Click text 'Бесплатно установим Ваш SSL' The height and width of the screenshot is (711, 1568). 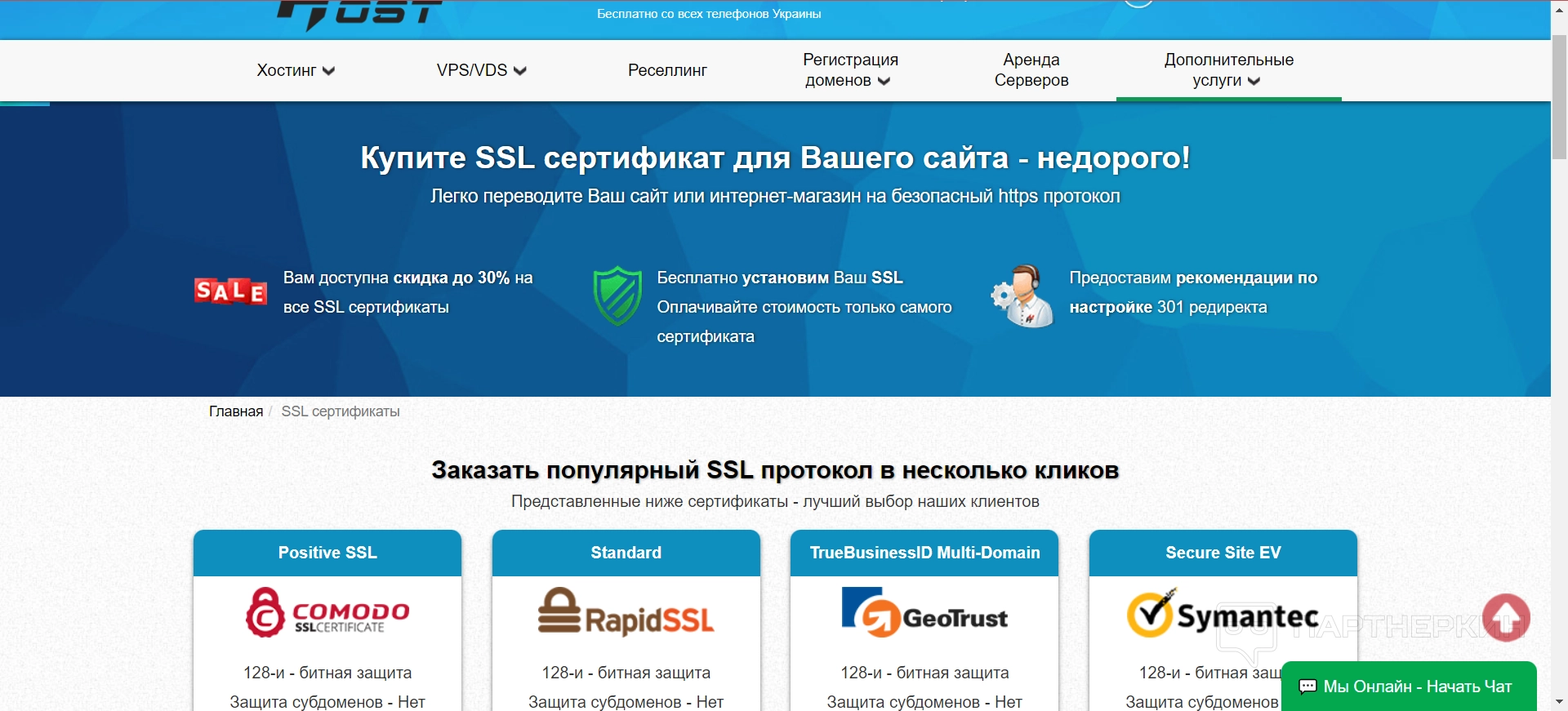point(780,278)
